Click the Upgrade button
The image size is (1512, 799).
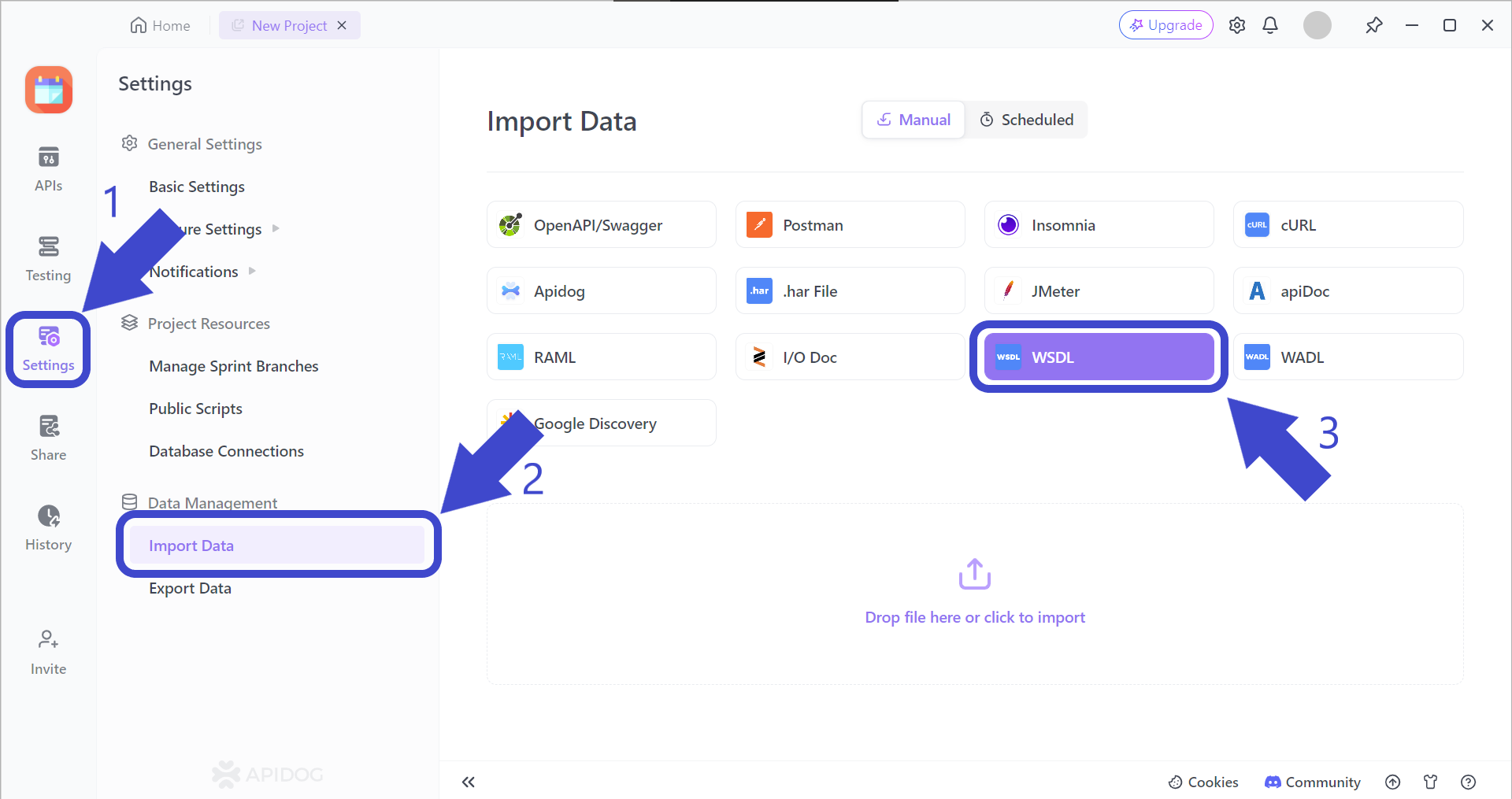pos(1165,24)
